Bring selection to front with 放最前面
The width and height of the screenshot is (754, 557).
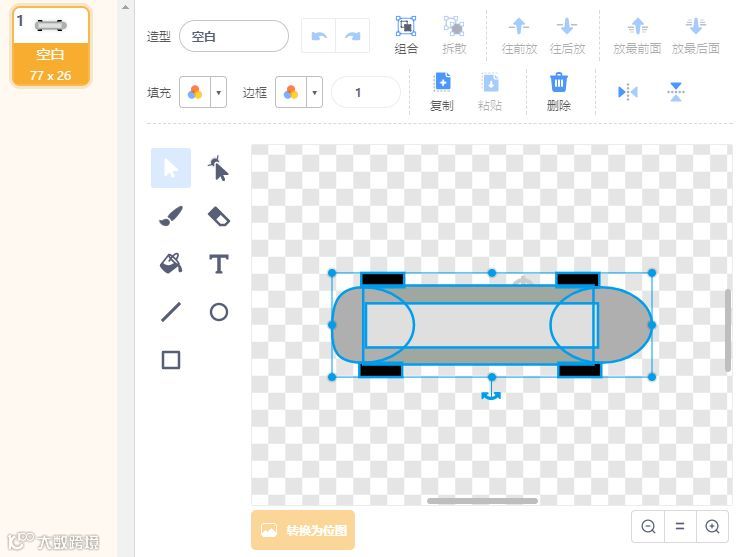click(x=637, y=35)
